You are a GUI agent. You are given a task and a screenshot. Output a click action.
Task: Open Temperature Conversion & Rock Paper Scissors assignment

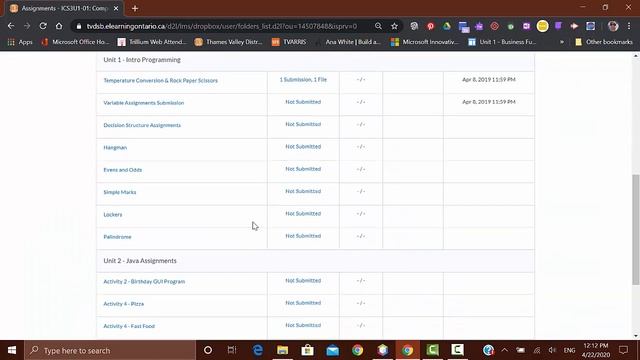click(x=160, y=80)
